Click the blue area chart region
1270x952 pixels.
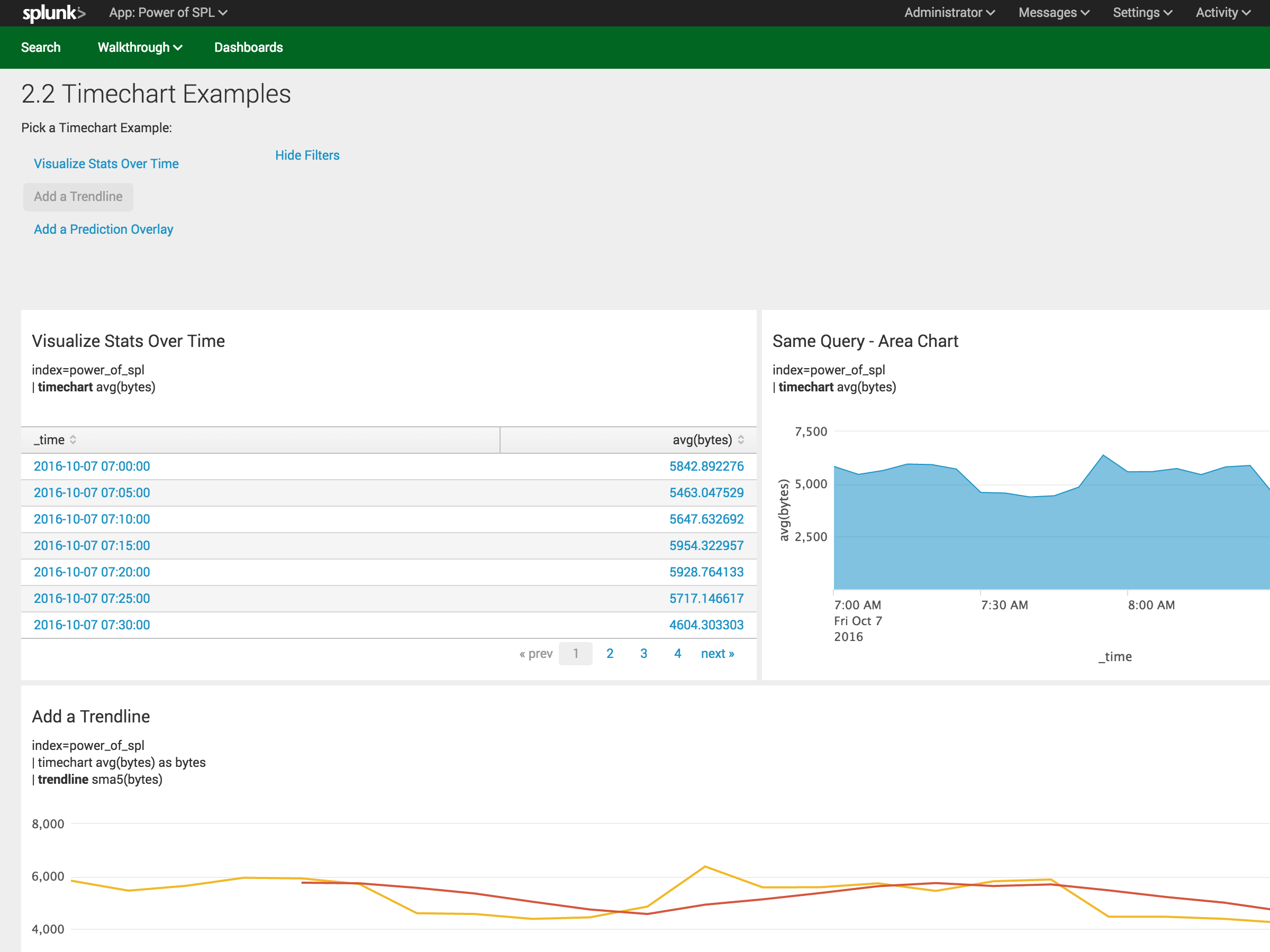(1051, 539)
